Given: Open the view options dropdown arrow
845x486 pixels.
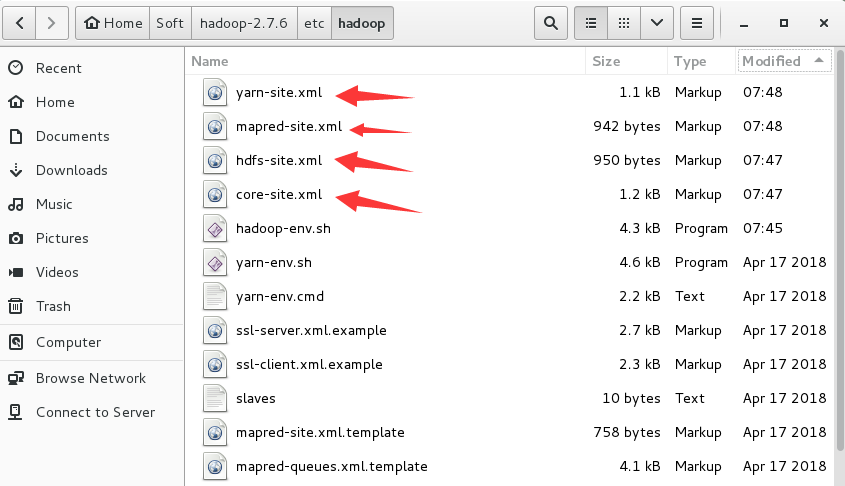Looking at the screenshot, I should click(x=657, y=23).
